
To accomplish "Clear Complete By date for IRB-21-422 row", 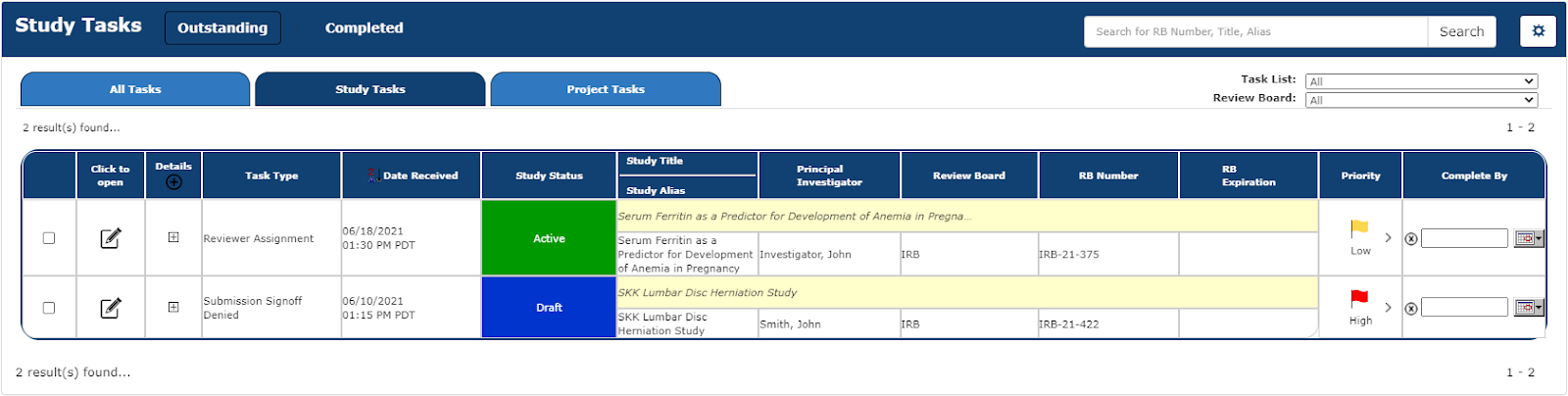I will [x=1411, y=309].
